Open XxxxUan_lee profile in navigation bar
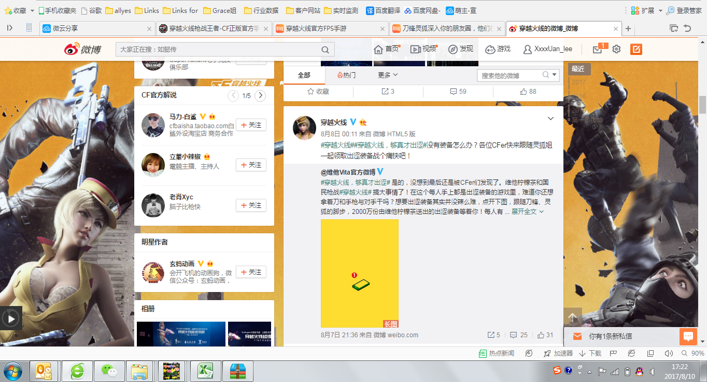Screen dimensions: 707x382 pos(547,49)
